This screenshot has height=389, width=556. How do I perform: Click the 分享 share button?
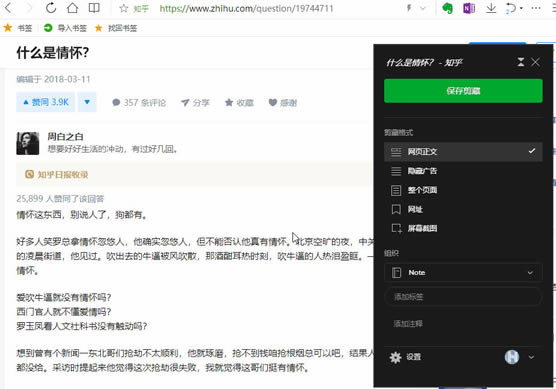tap(195, 103)
